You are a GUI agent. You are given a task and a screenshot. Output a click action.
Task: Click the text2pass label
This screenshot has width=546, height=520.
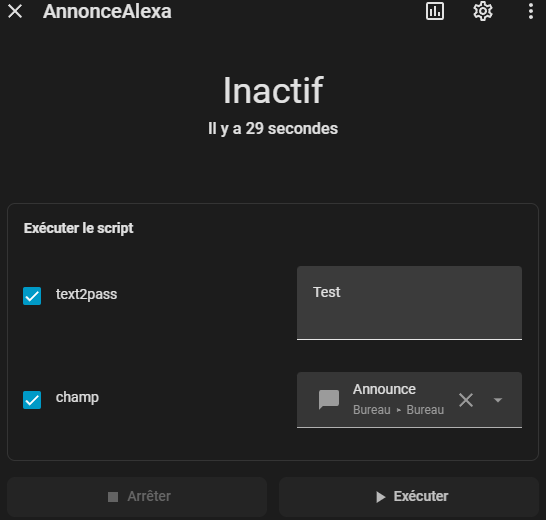(x=86, y=294)
